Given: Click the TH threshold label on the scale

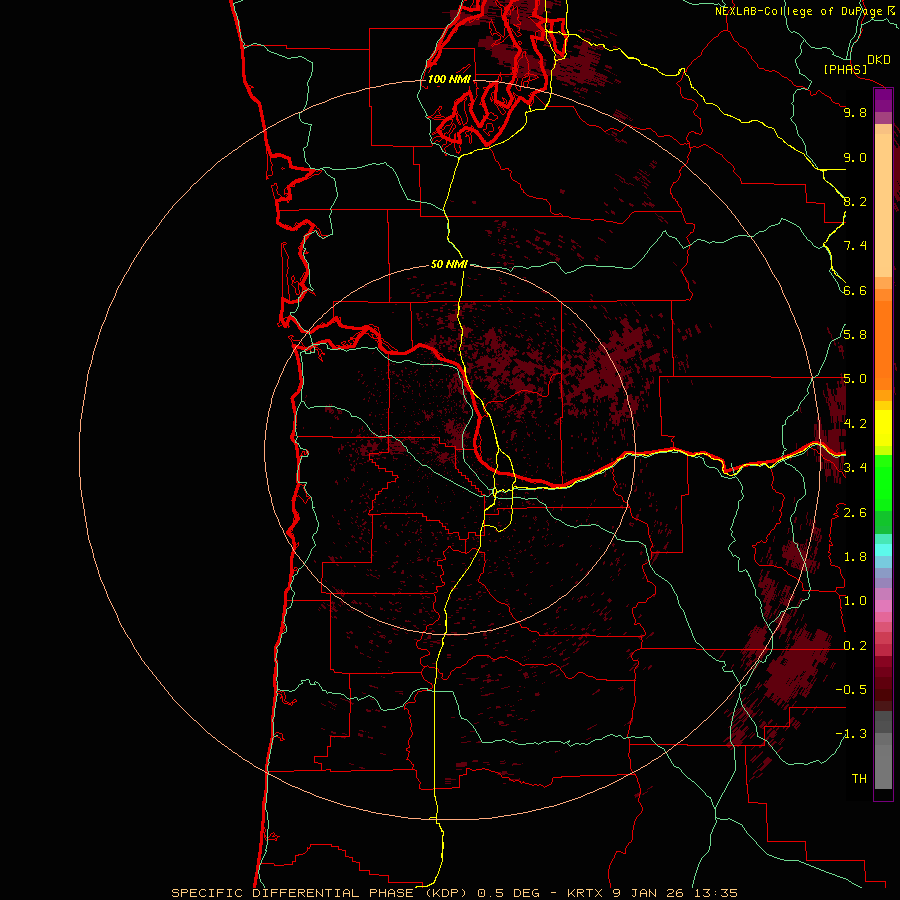Looking at the screenshot, I should coord(859,779).
